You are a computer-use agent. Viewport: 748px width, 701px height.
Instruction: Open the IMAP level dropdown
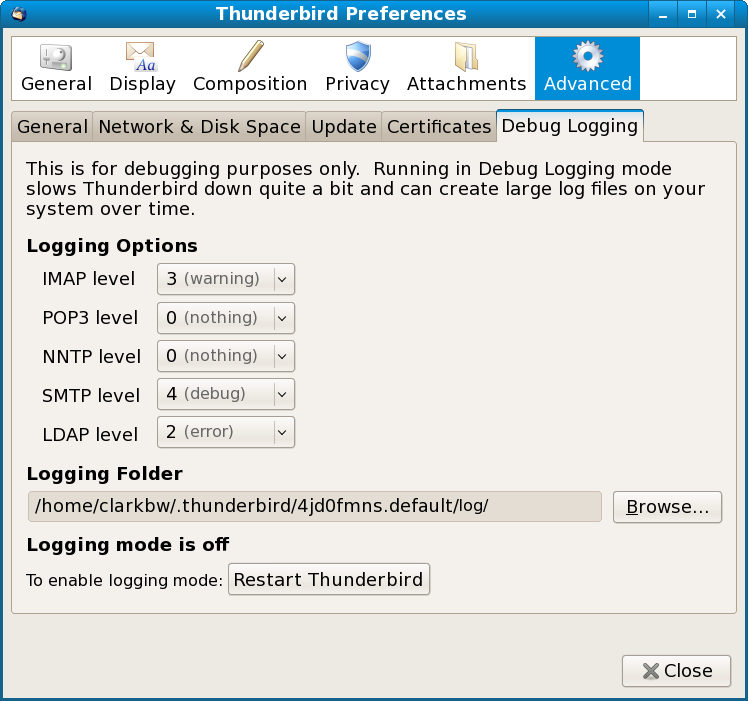click(x=226, y=279)
